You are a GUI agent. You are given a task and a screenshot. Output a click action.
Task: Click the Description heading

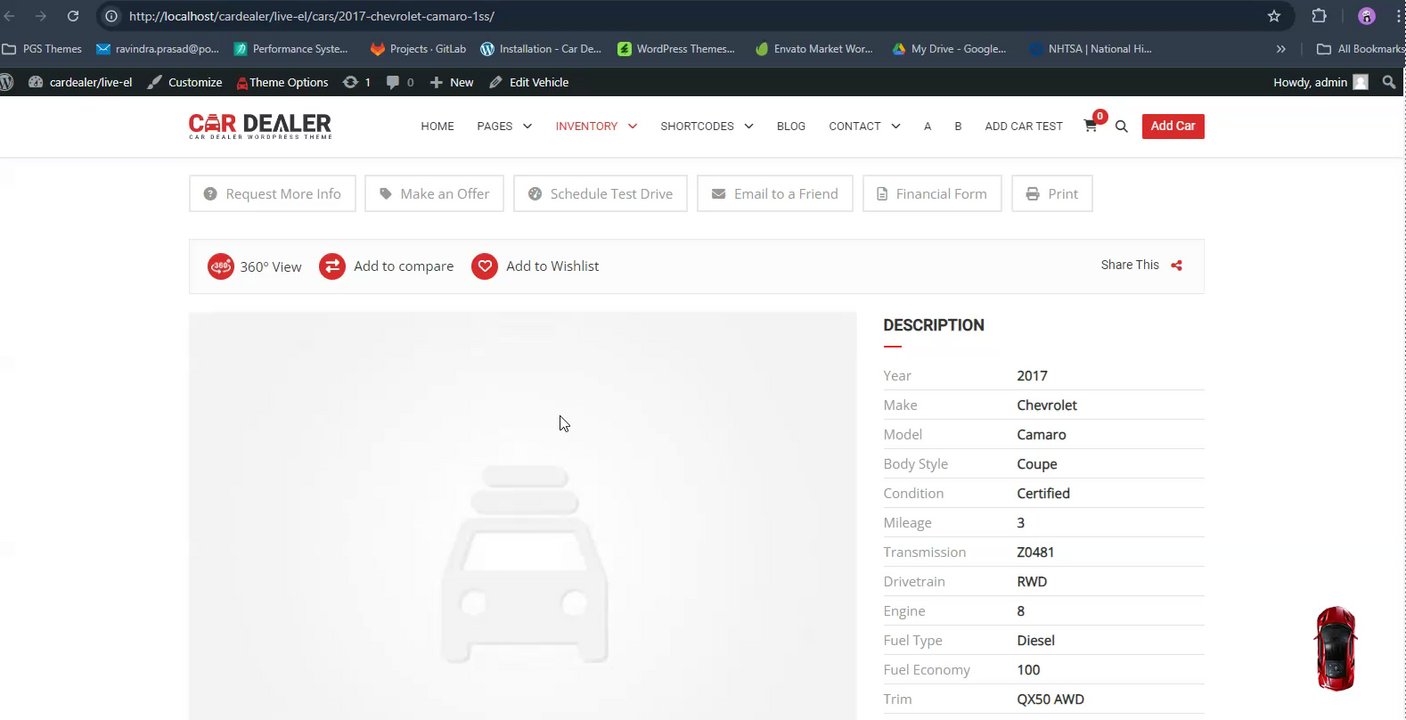tap(934, 325)
